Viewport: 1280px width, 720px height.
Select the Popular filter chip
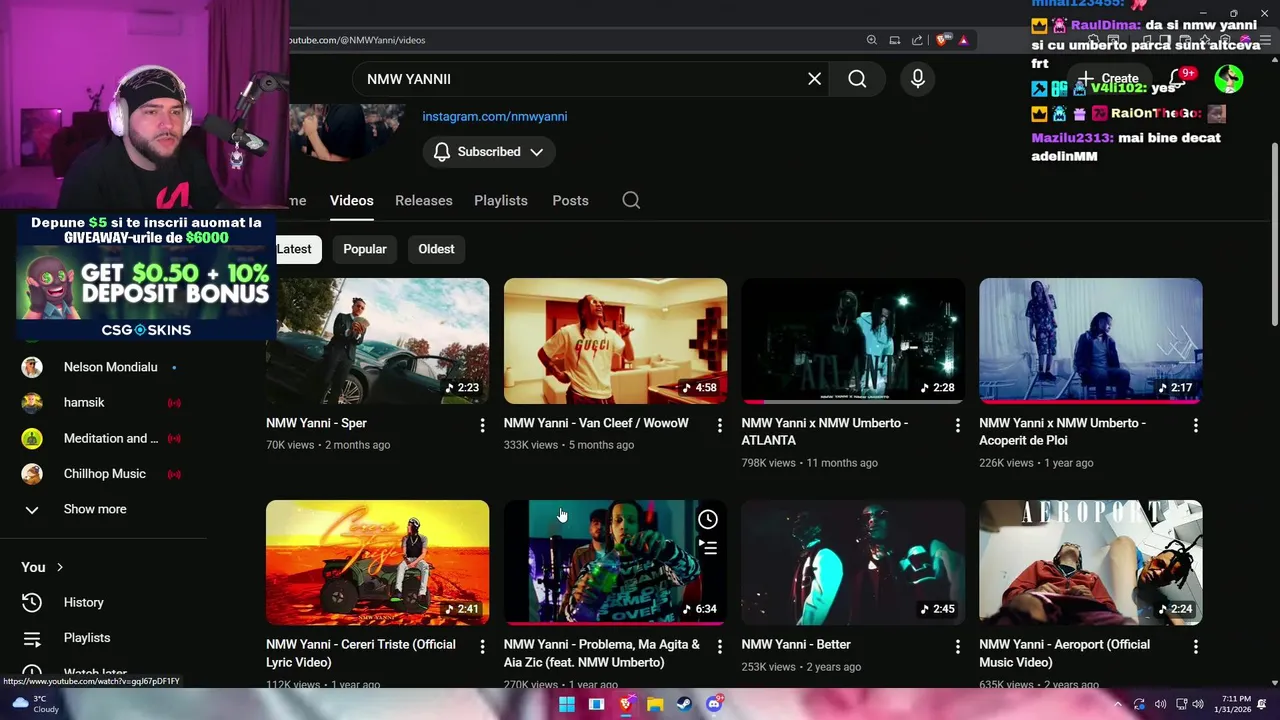(365, 249)
